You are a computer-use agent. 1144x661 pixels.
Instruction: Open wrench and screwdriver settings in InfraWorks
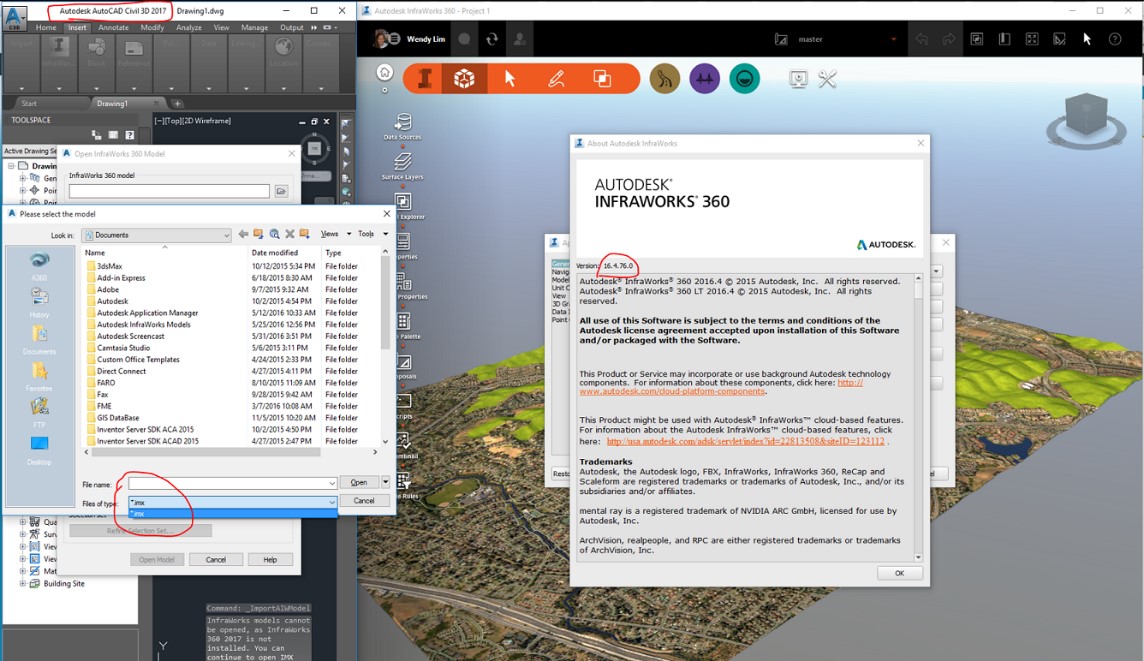tap(827, 79)
